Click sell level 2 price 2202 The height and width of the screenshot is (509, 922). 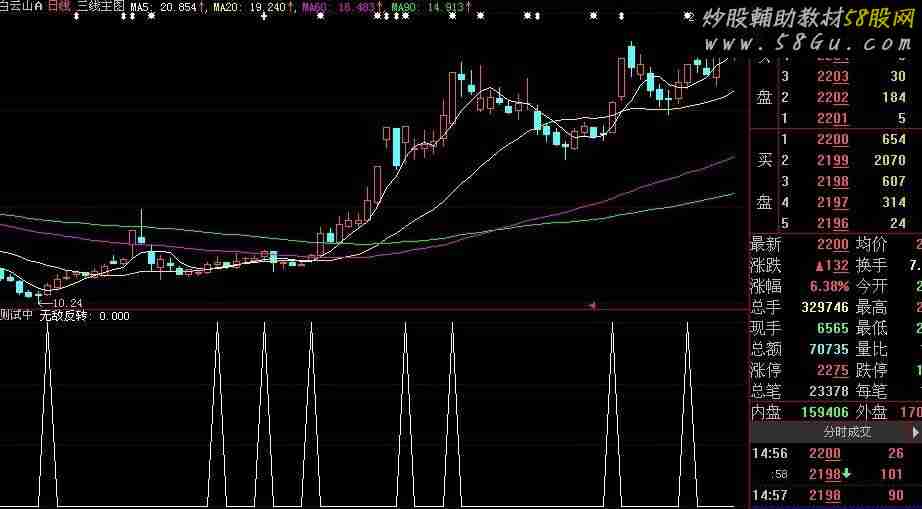pos(833,98)
